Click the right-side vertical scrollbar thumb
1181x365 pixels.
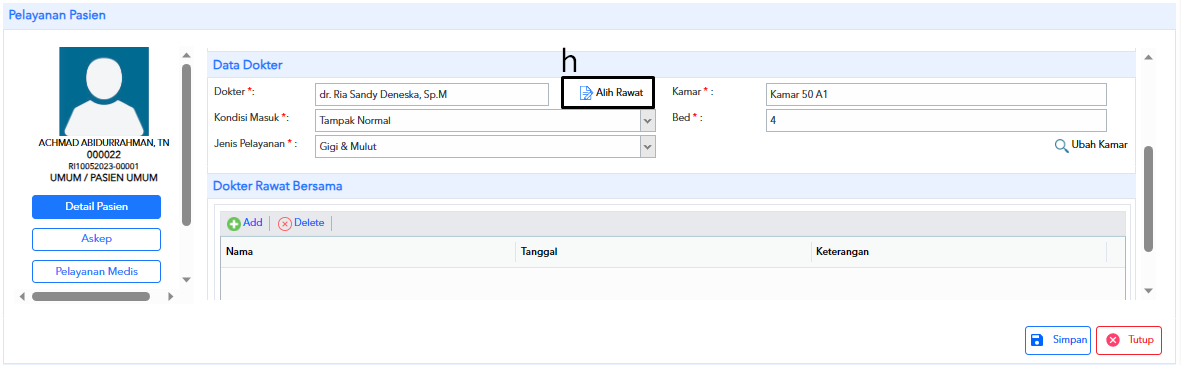pyautogui.click(x=1149, y=199)
